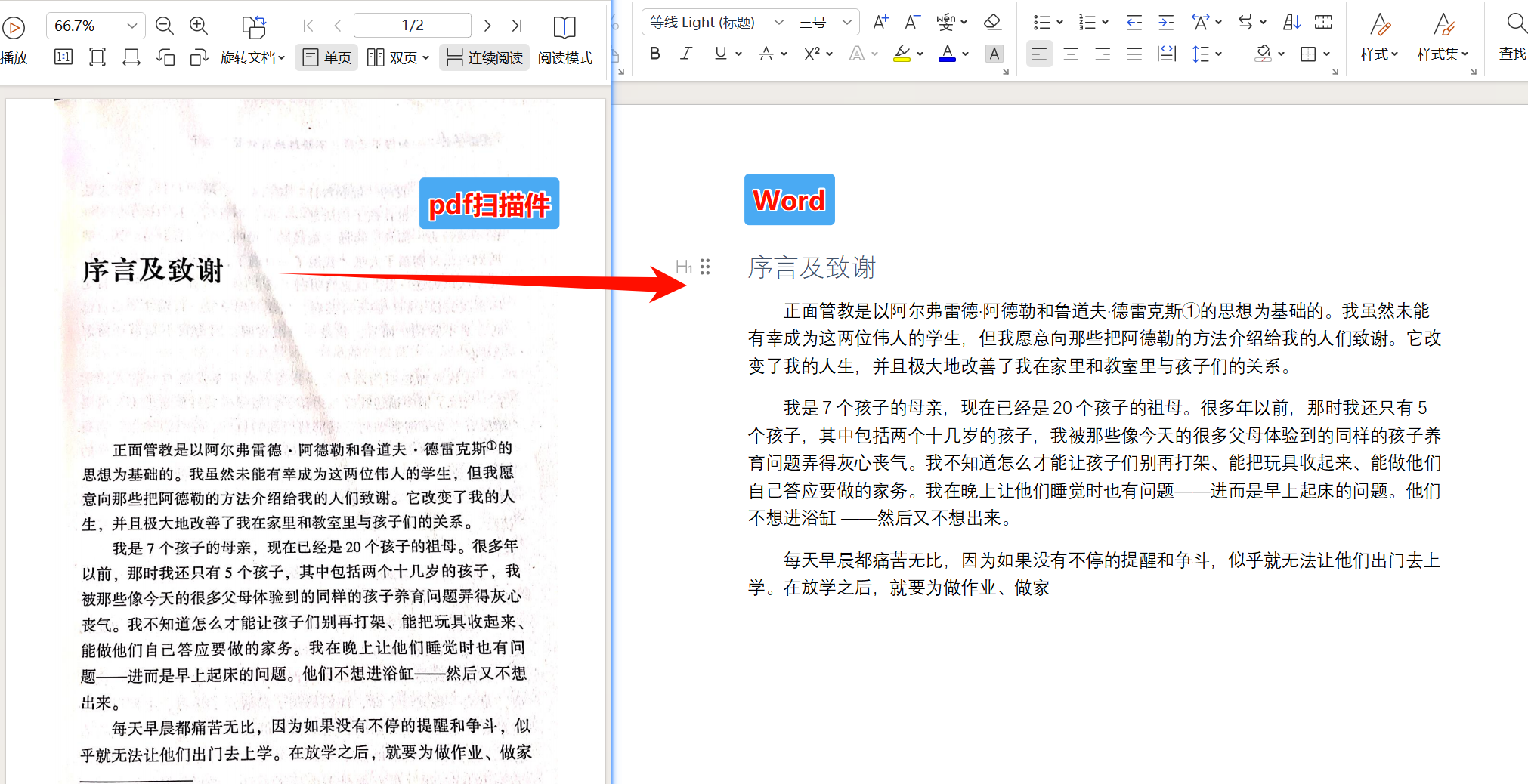
Task: Switch to 单页 single page view
Action: (326, 57)
